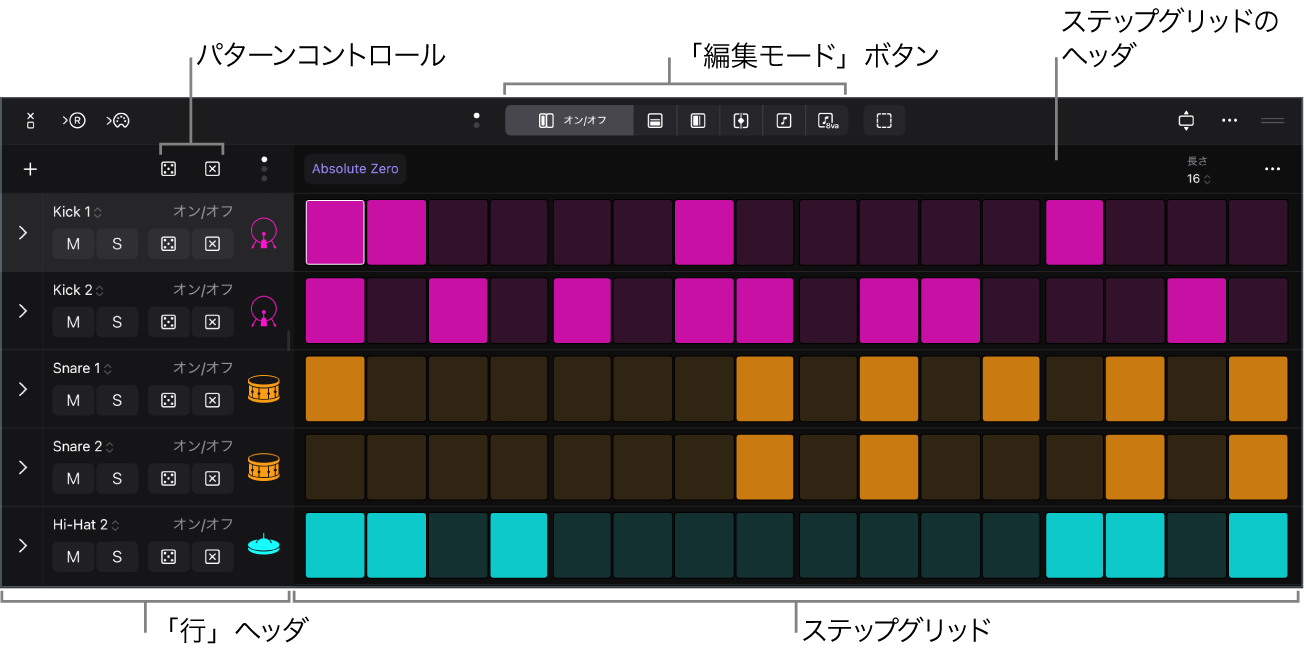Click the header randomize all rows dice icon
Viewport: 1306px width, 649px height.
tap(168, 169)
